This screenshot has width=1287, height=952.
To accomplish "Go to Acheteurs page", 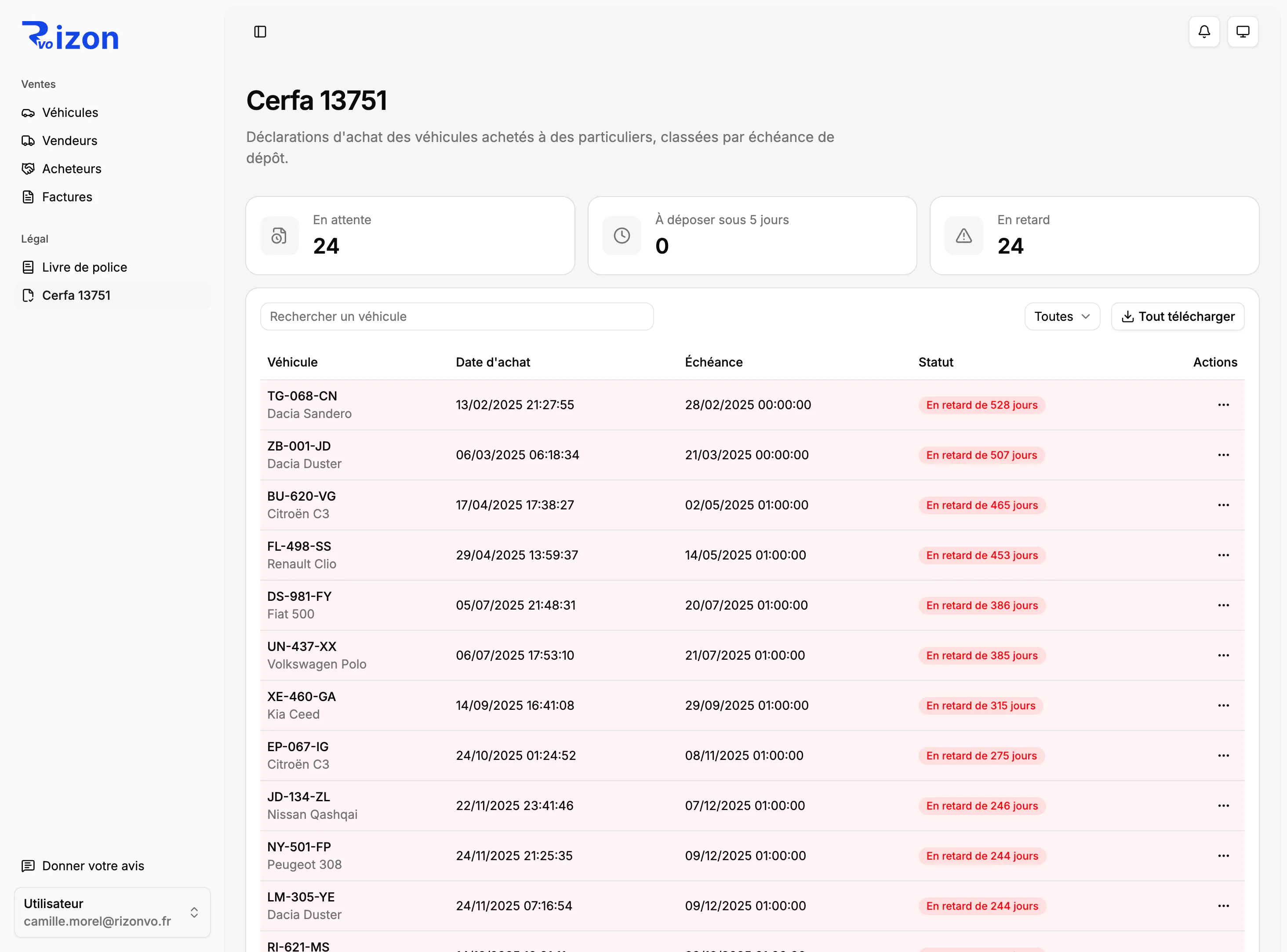I will 113,169.
